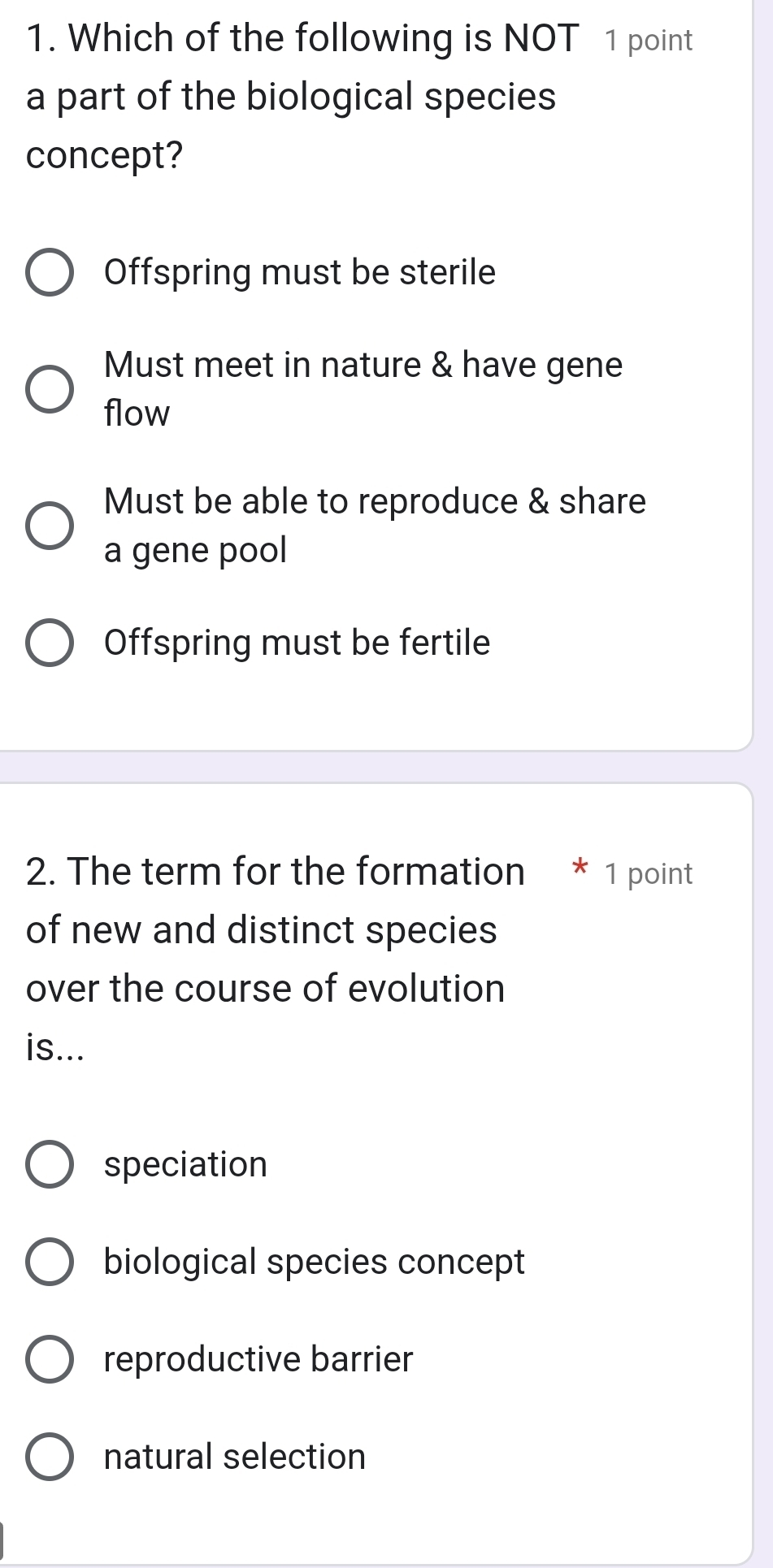Click the '1 point' label on question 1
Image resolution: width=773 pixels, height=1568 pixels.
coord(649,41)
